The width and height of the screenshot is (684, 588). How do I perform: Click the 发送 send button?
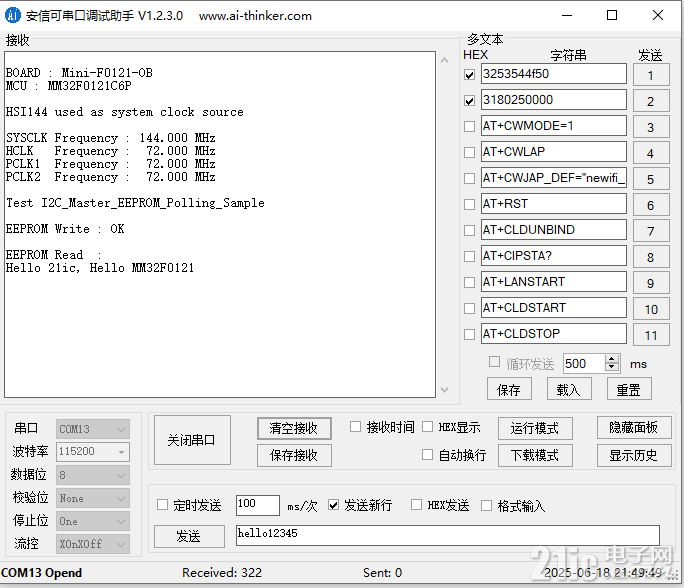tap(189, 536)
